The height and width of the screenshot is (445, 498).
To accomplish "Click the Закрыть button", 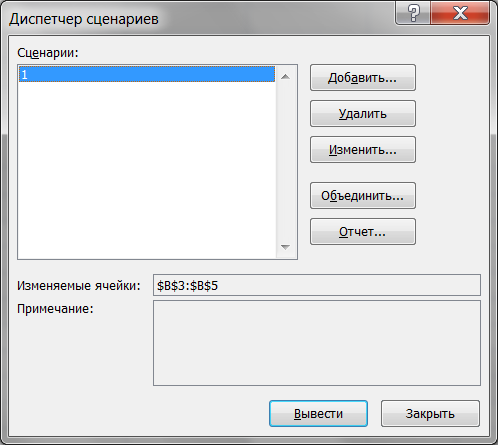I will pyautogui.click(x=430, y=414).
